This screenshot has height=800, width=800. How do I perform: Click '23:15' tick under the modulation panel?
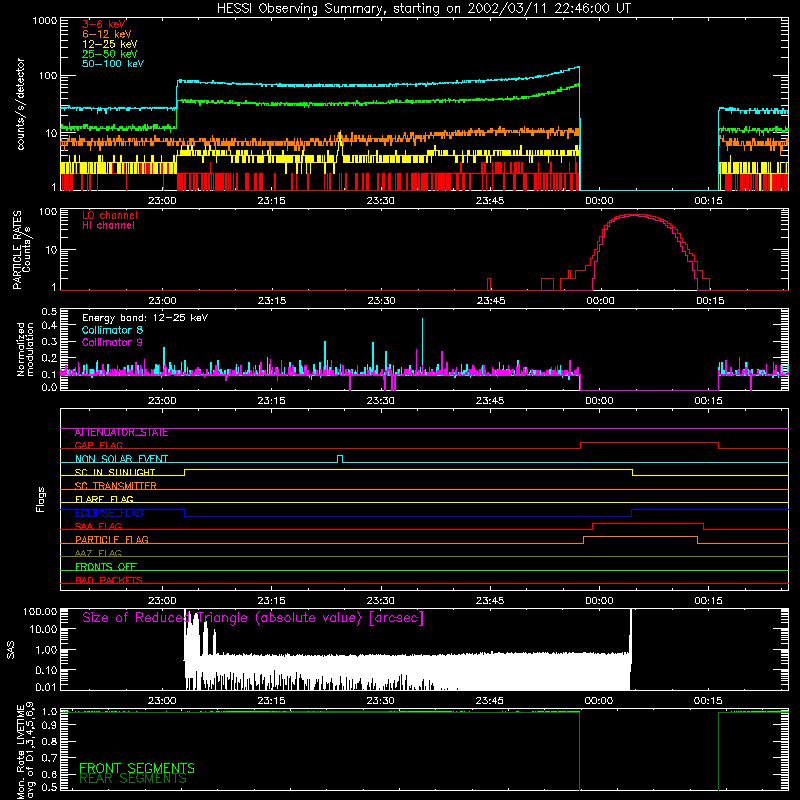click(271, 401)
